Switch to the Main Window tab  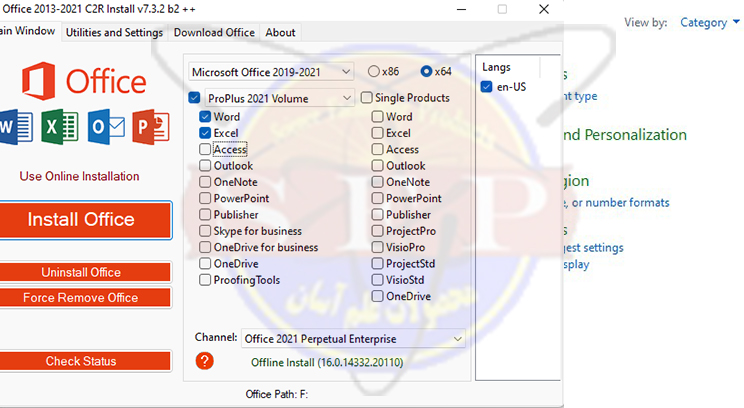(x=29, y=31)
